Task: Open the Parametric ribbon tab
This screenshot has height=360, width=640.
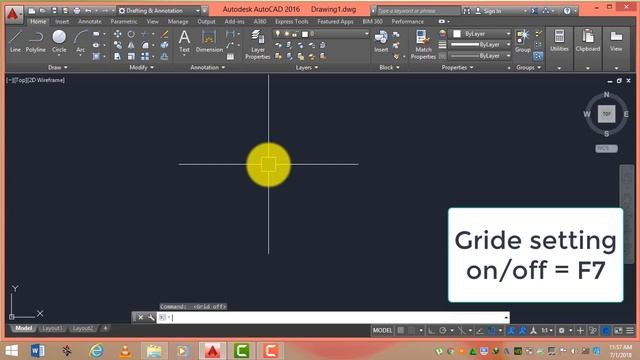Action: (x=124, y=21)
